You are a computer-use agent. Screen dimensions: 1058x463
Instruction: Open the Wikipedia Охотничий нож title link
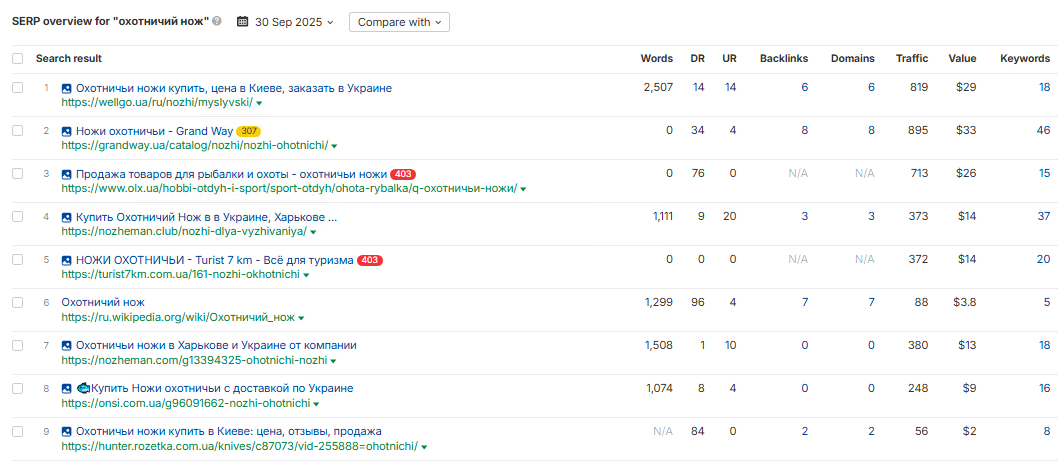click(103, 302)
